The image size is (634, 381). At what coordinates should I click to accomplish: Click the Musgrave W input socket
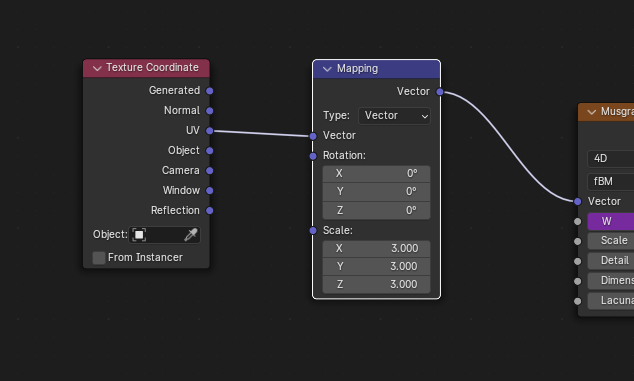click(578, 221)
